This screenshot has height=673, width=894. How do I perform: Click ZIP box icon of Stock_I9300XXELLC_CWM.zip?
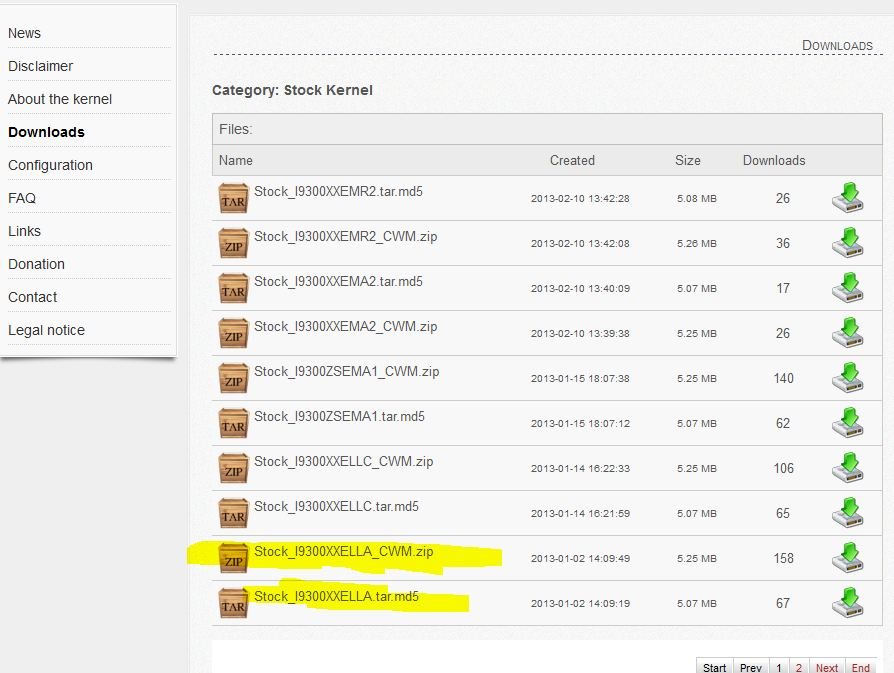click(234, 468)
